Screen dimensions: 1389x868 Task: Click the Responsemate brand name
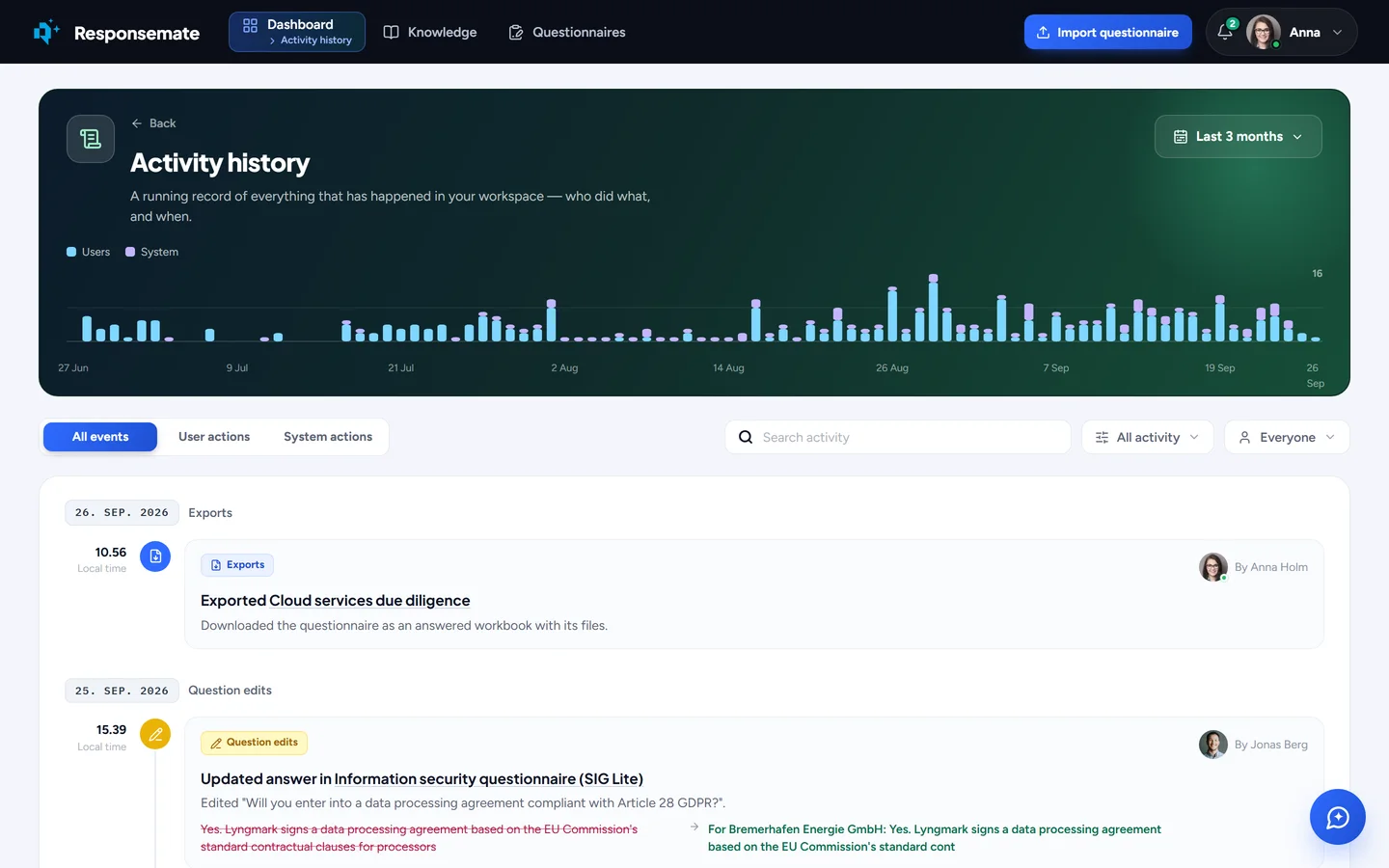tap(137, 33)
